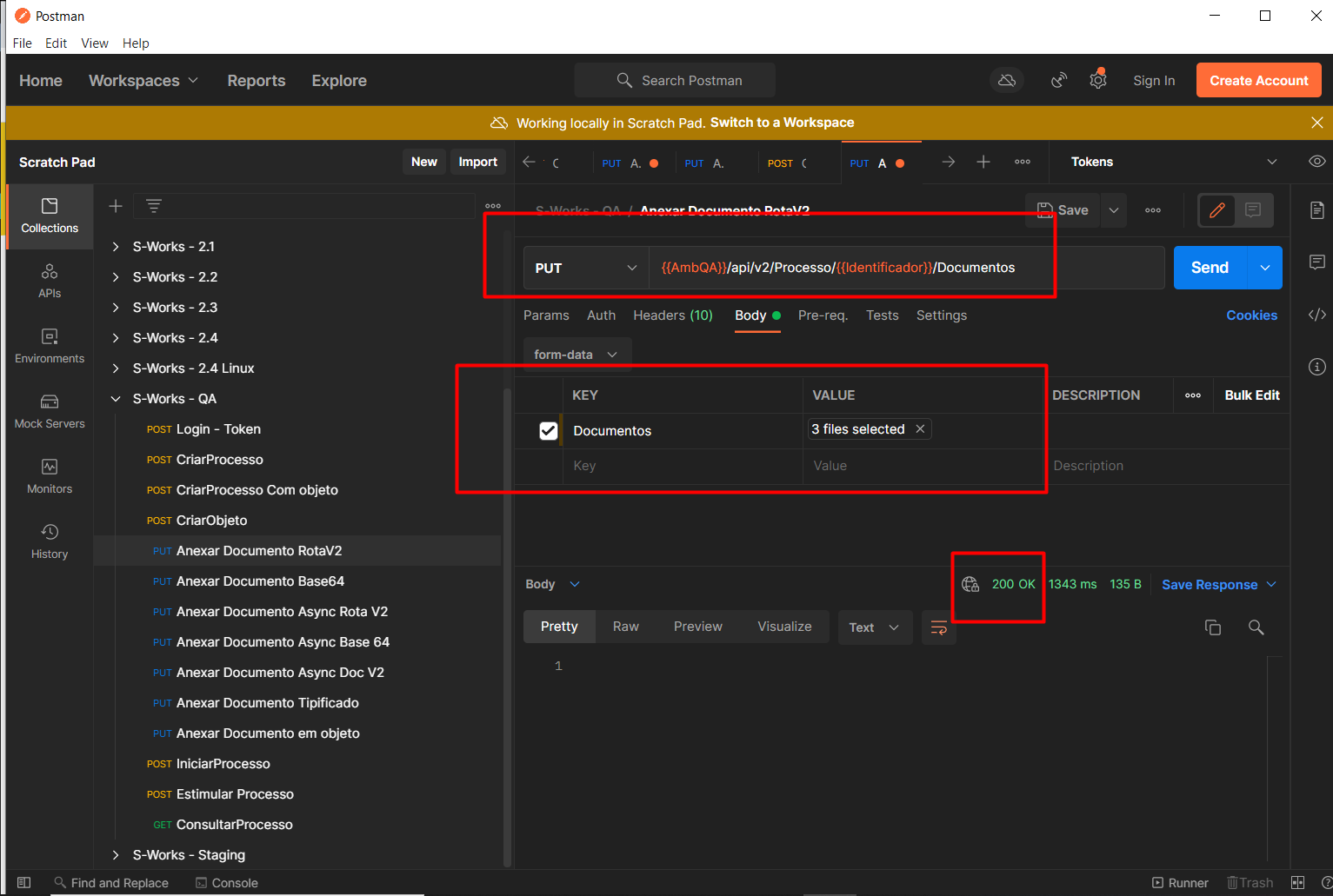
Task: Open the Environments sidebar panel
Action: pyautogui.click(x=50, y=347)
